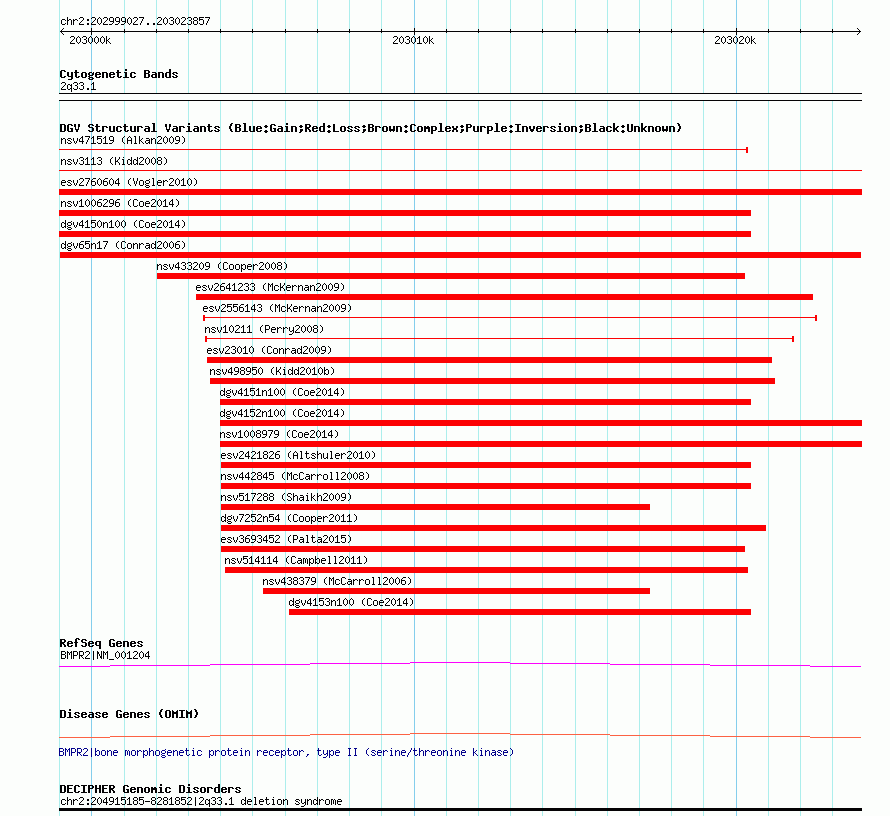890x816 pixels.
Task: Click the 203000k ruler tick label
Action: pos(90,40)
